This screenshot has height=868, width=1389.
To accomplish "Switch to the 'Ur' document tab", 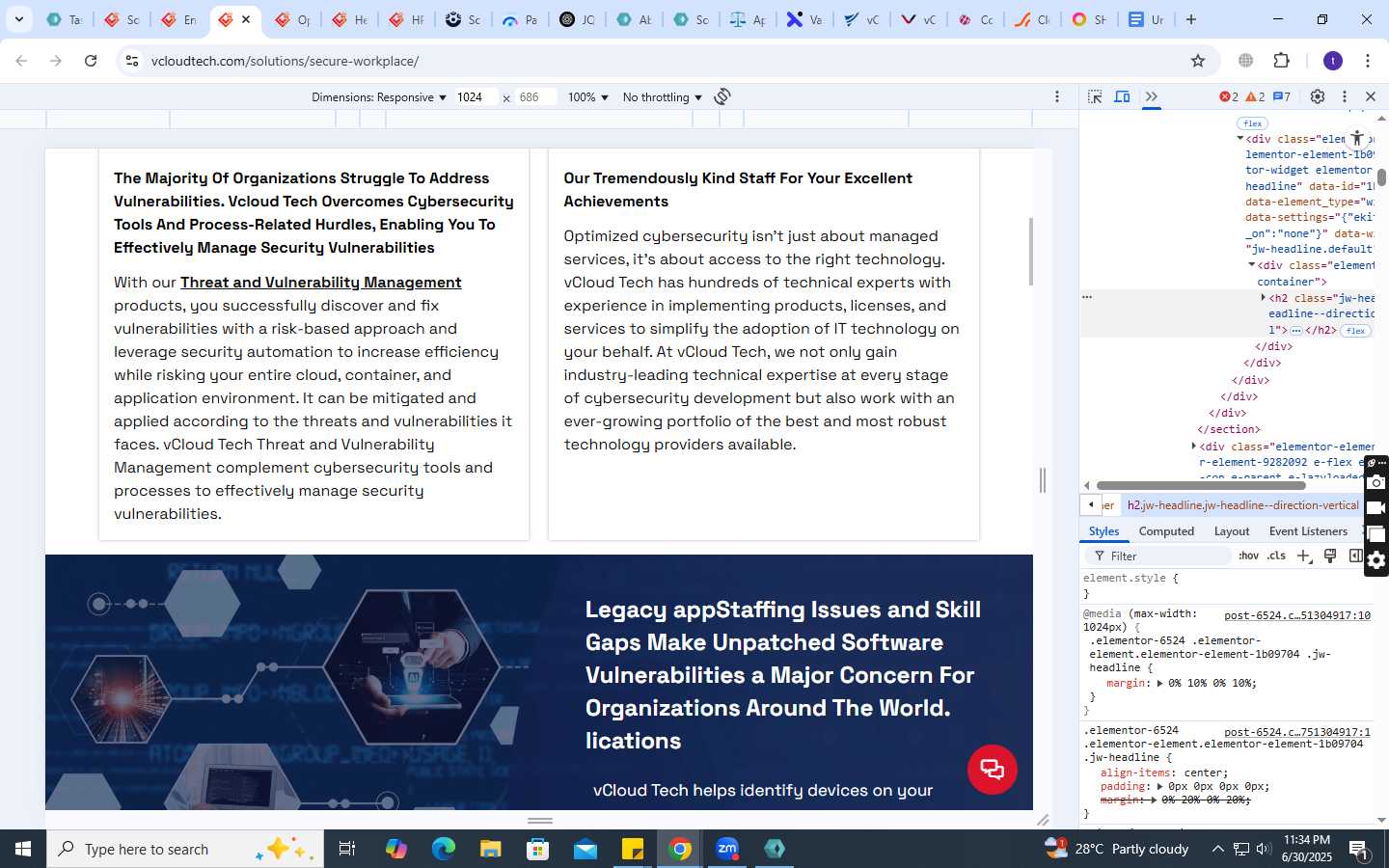I will click(x=1146, y=19).
